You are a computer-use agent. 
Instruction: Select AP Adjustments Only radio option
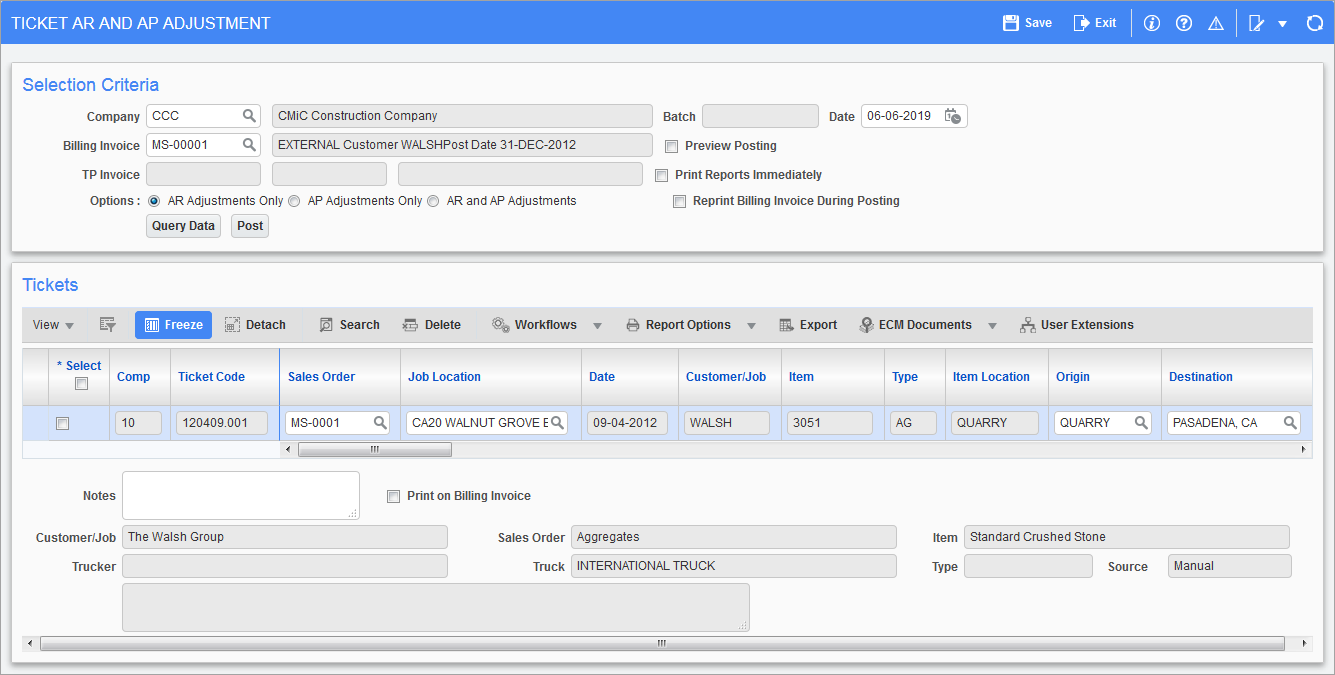pos(294,201)
